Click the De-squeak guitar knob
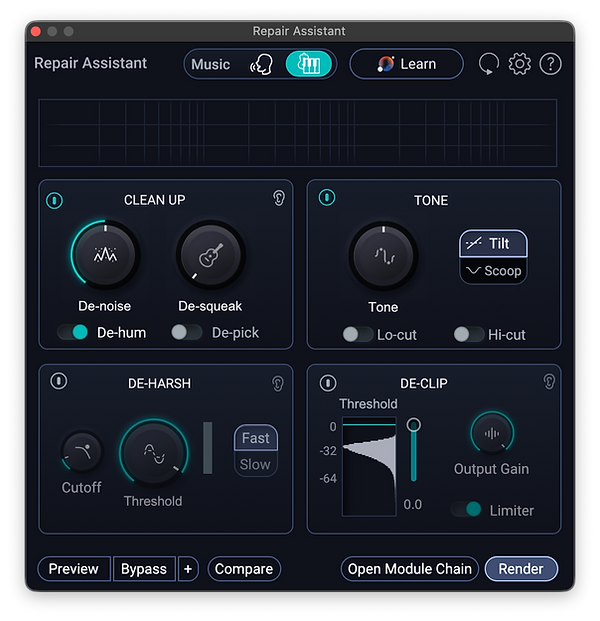Viewport: 600px width, 621px height. tap(211, 255)
